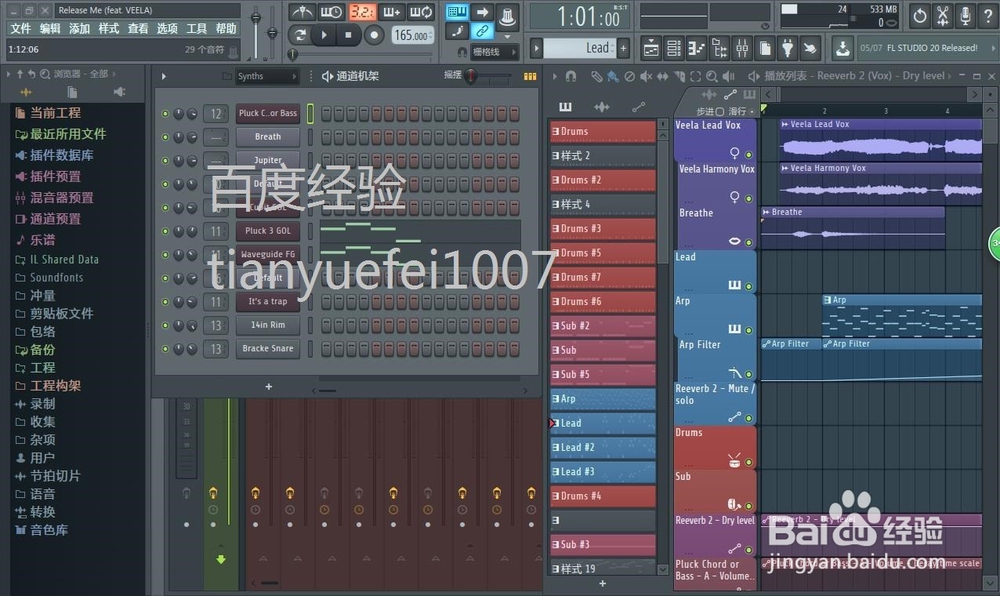Screen dimensions: 1000x596
Task: Mute the Veela Lead Vox track
Action: coord(749,154)
